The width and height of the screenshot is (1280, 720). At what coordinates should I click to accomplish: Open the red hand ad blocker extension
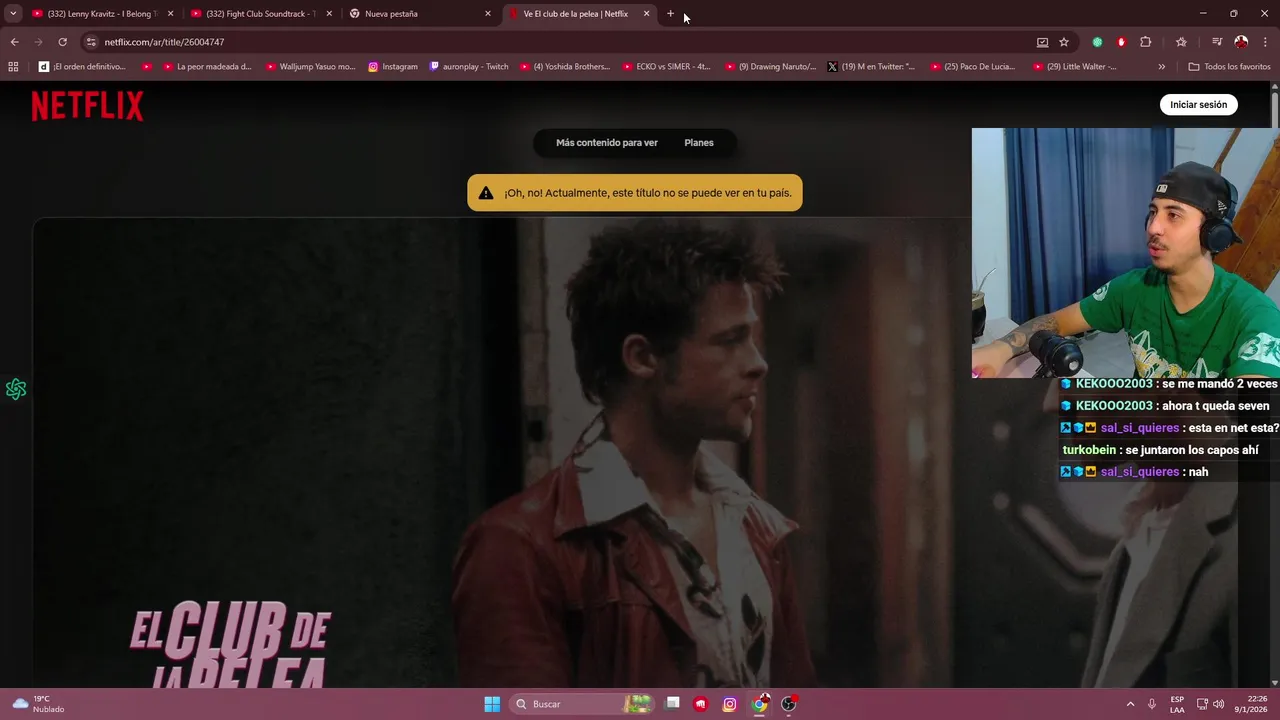coord(1121,42)
